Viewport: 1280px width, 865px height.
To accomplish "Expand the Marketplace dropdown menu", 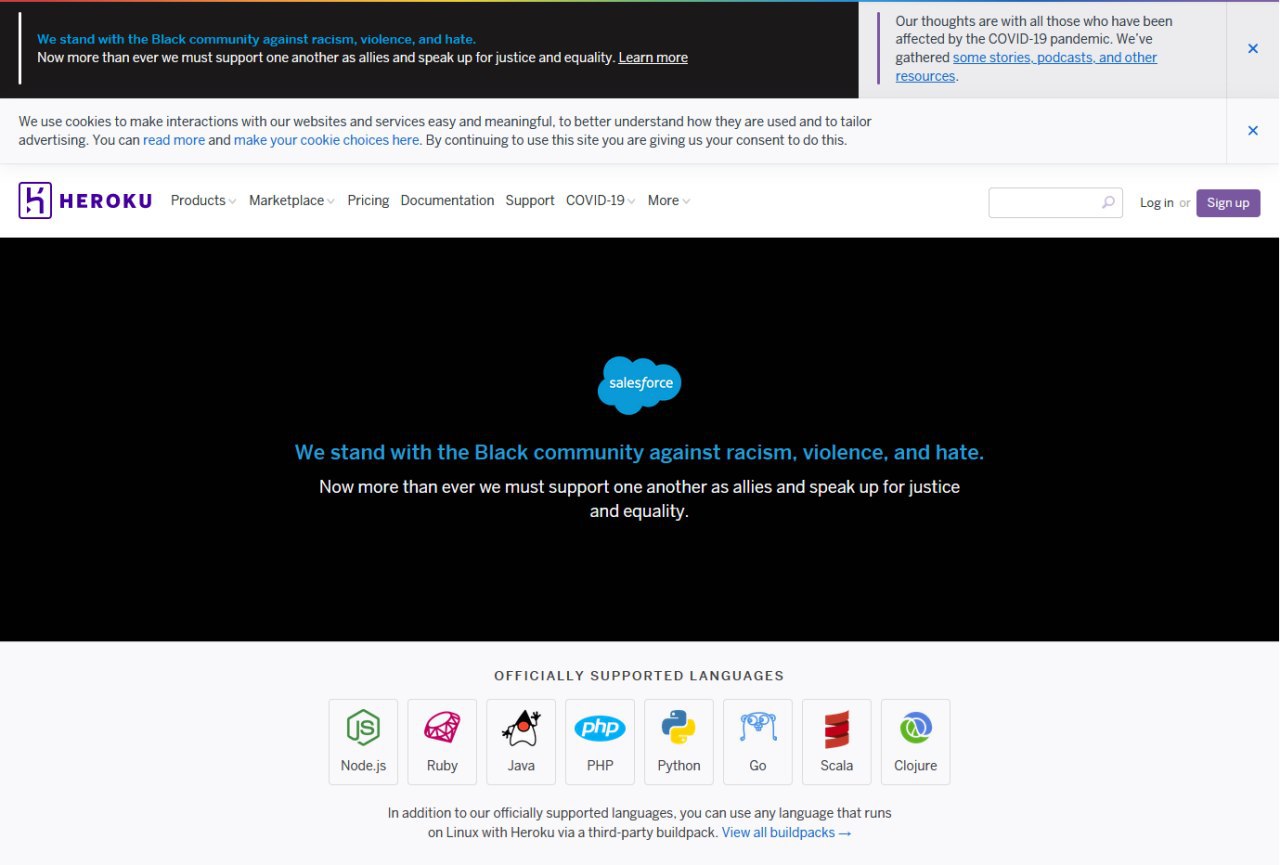I will [x=292, y=200].
